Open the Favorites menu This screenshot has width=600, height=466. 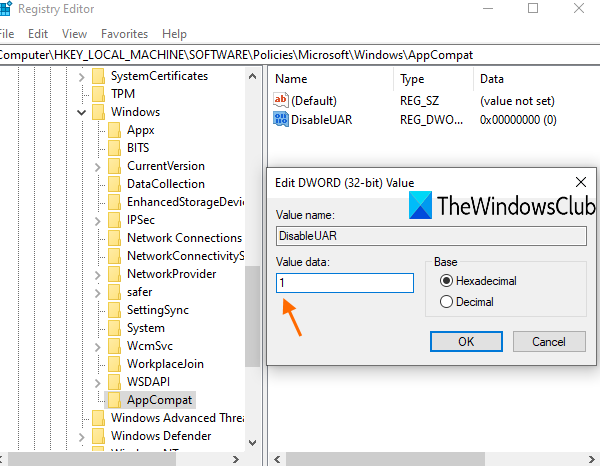124,34
